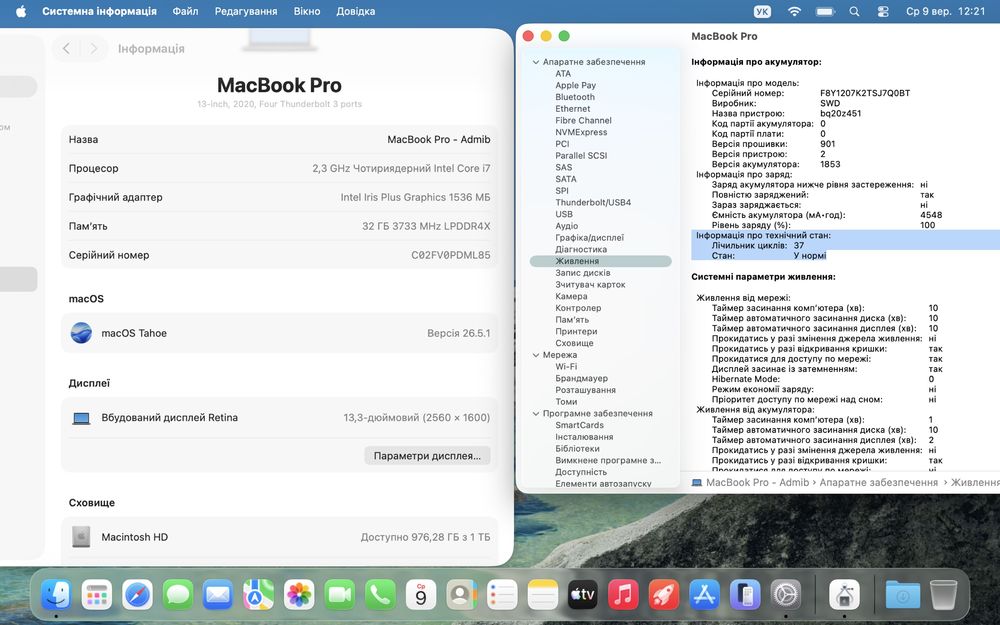The width and height of the screenshot is (1000, 625).
Task: Select Сховище in the sidebar
Action: [574, 343]
